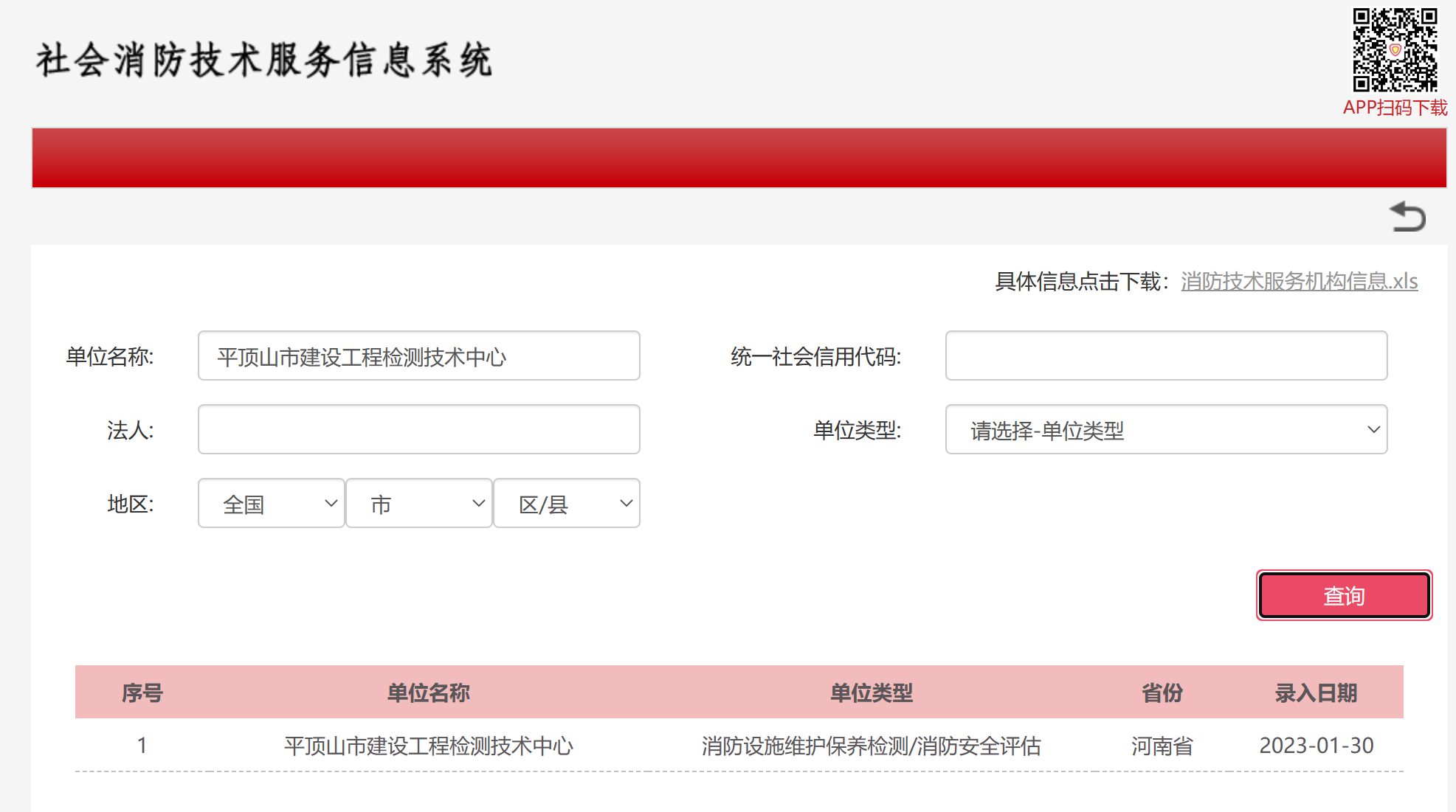Screen dimensions: 1456x812
Task: Click the 录入日期 column header
Action: click(x=1316, y=693)
